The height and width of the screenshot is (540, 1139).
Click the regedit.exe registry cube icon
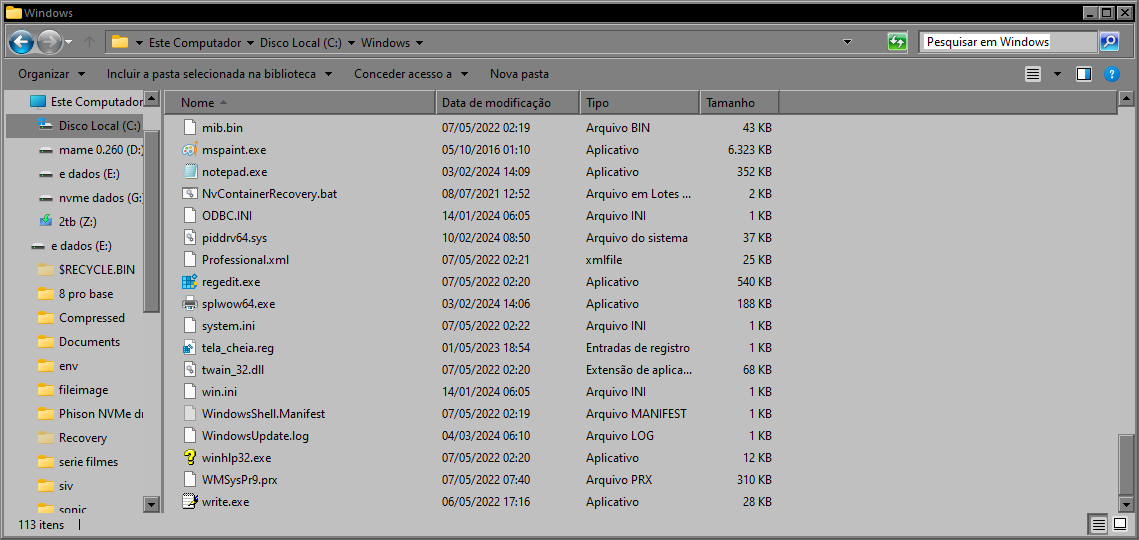pos(190,282)
